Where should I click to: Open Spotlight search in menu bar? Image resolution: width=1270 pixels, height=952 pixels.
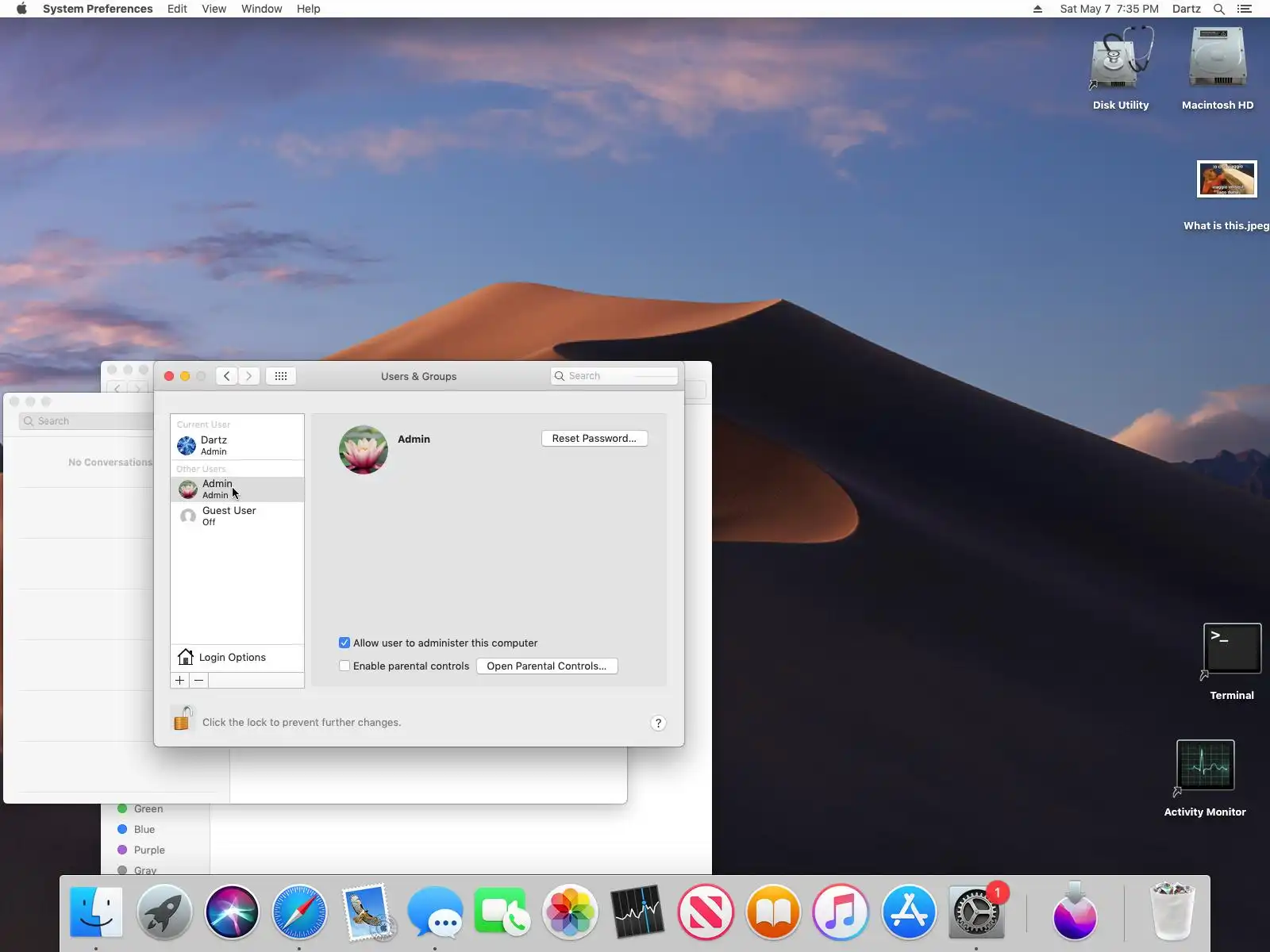1219,9
